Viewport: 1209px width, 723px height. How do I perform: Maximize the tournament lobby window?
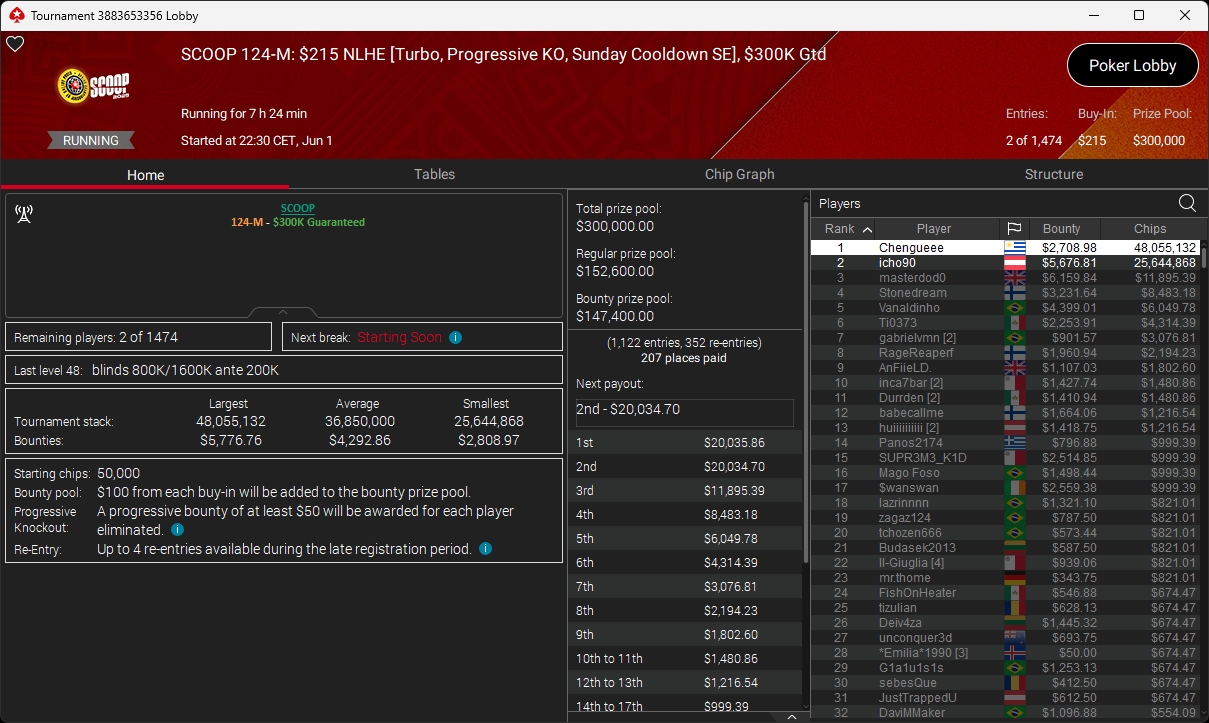point(1139,15)
